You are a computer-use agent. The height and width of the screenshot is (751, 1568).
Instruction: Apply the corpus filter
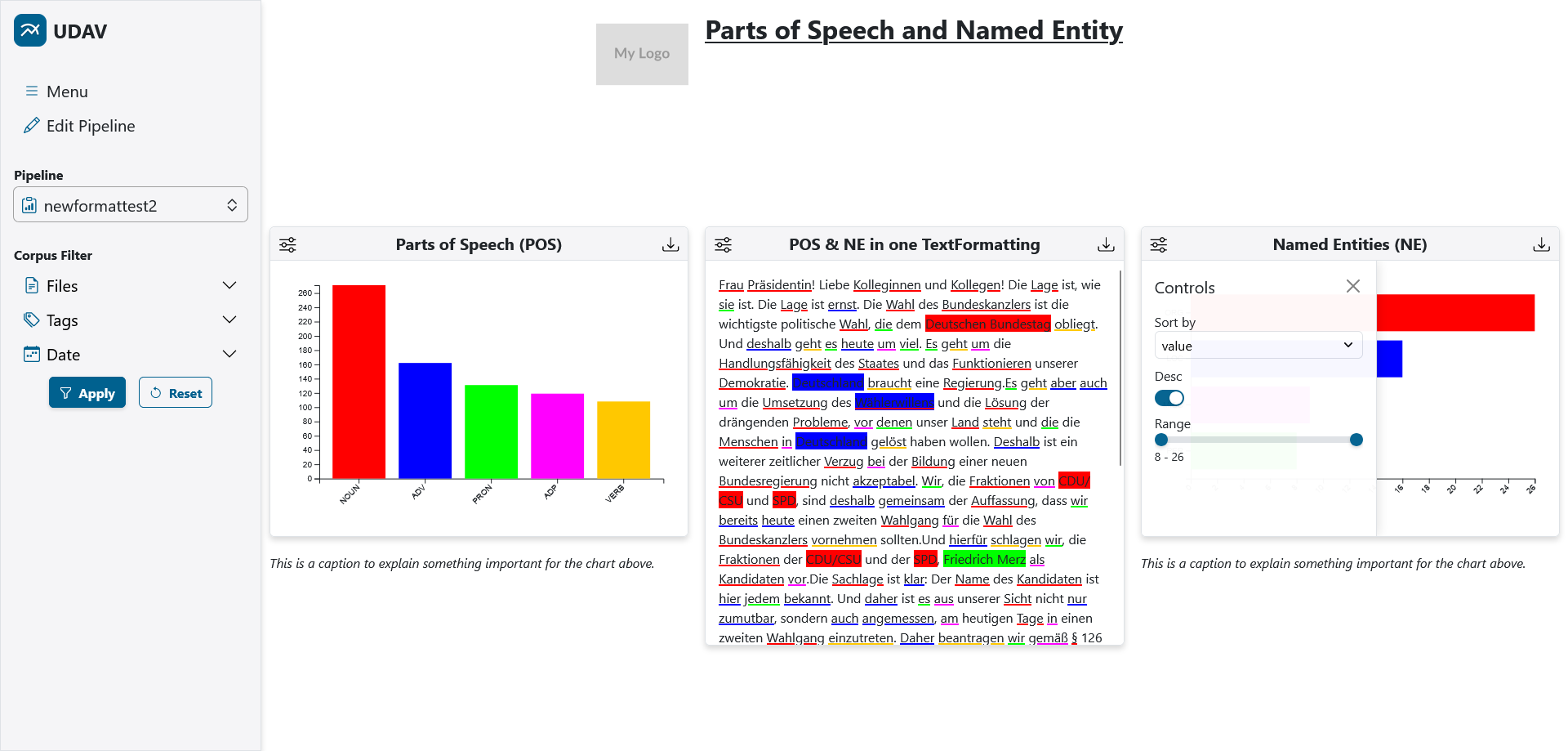click(87, 392)
